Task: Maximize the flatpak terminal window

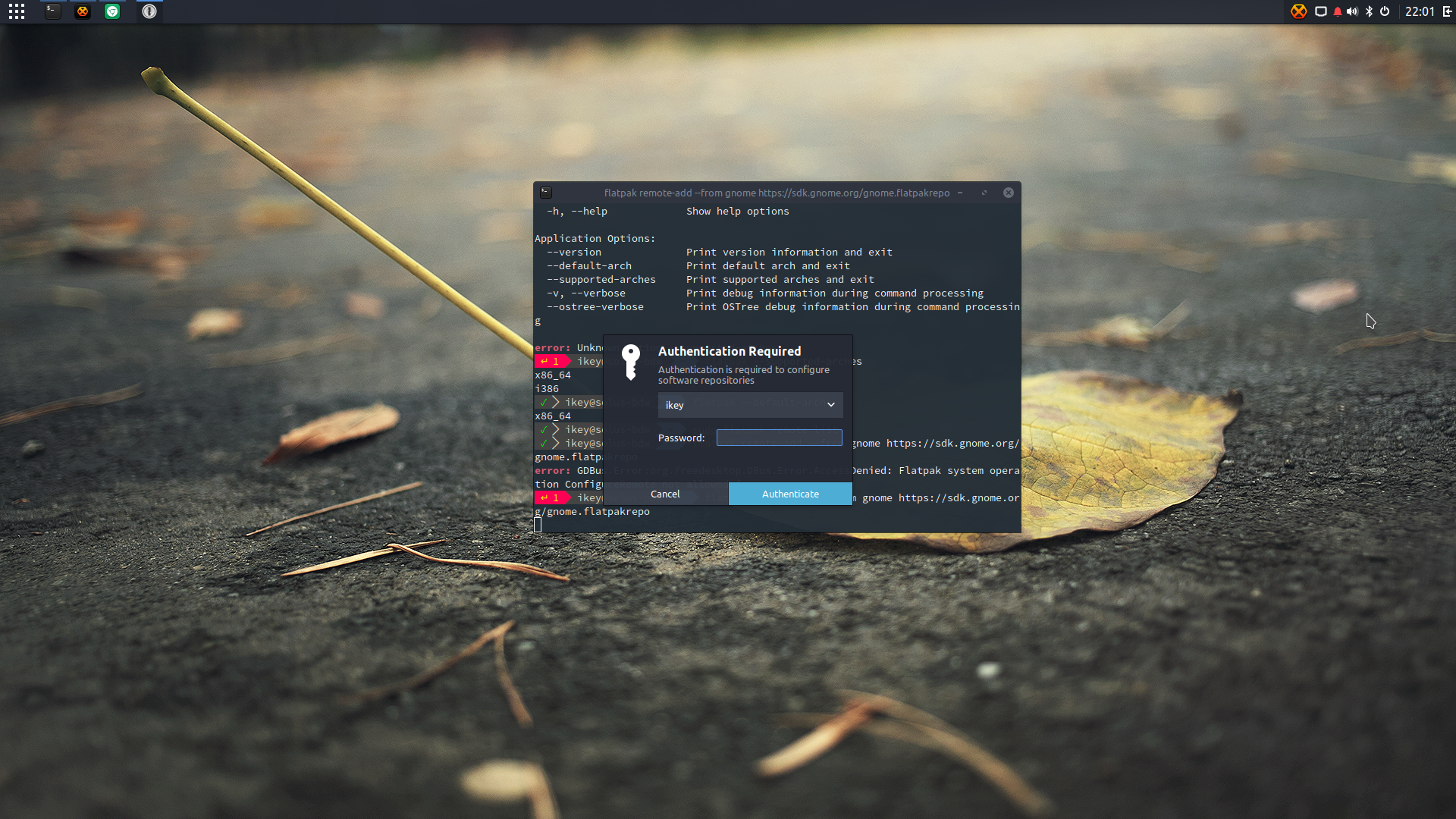Action: 984,193
